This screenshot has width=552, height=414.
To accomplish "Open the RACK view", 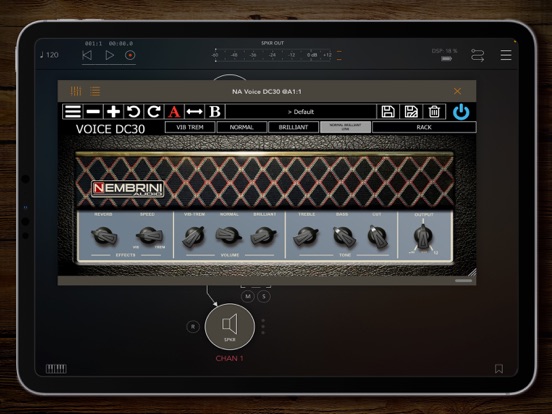I will [424, 127].
